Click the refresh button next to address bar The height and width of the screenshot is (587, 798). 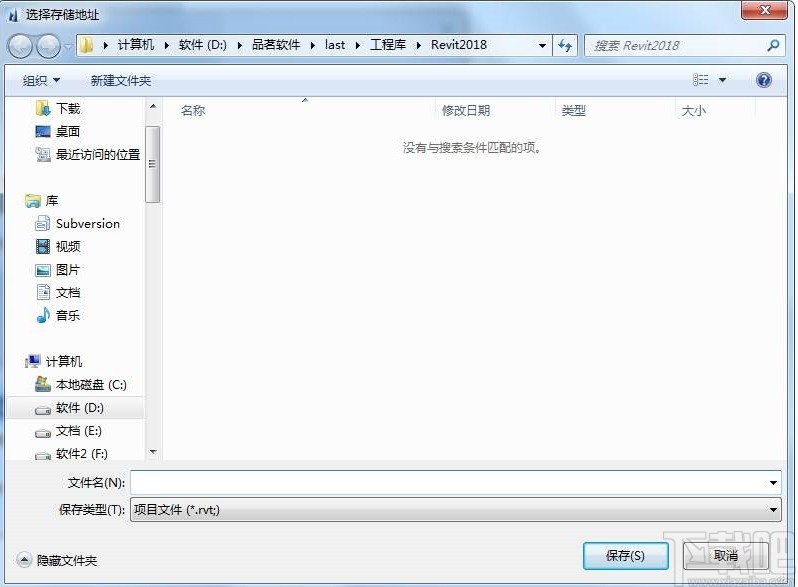click(x=565, y=46)
